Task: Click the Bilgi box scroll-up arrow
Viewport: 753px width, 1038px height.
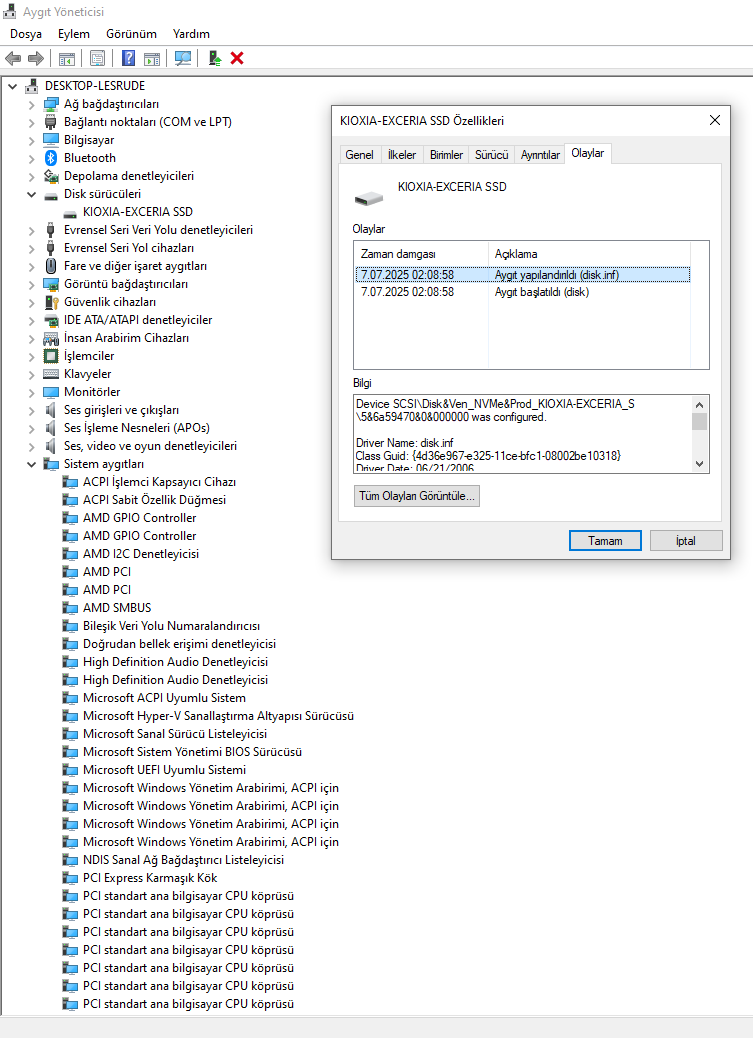Action: 699,404
